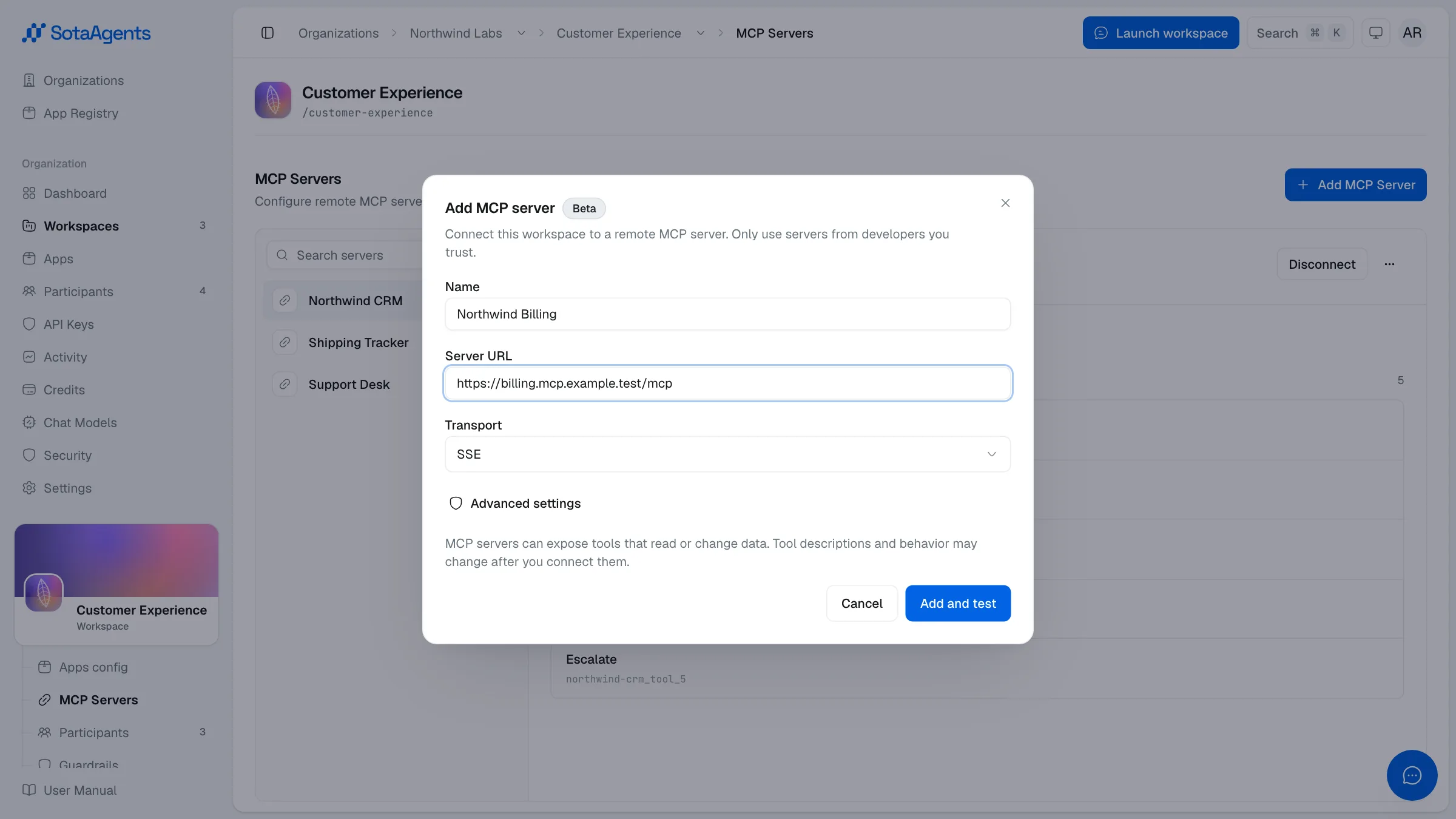Viewport: 1456px width, 819px height.
Task: Click the workspace Participants people icon
Action: (44, 732)
